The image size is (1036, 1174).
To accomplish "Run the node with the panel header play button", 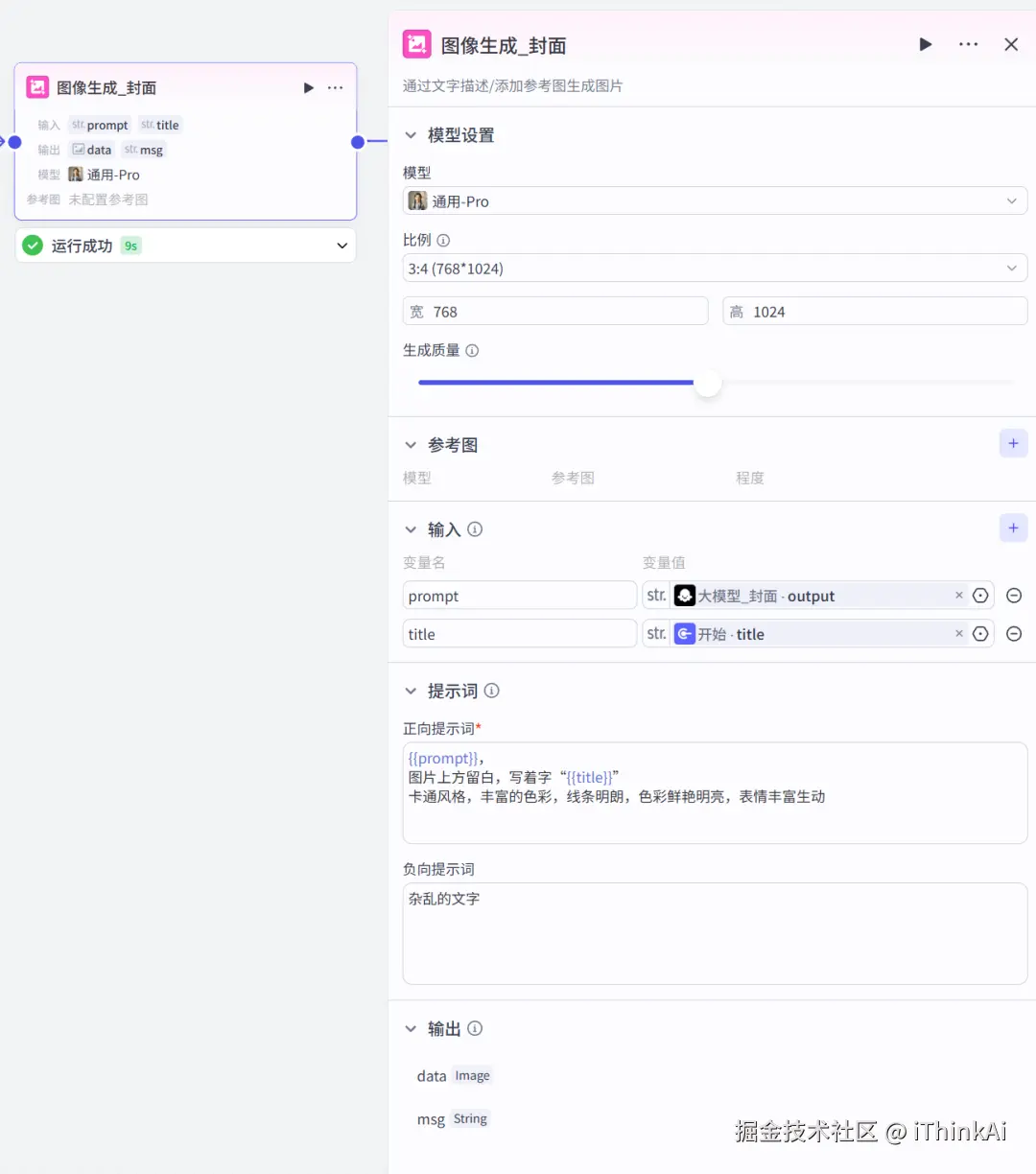I will click(x=925, y=44).
